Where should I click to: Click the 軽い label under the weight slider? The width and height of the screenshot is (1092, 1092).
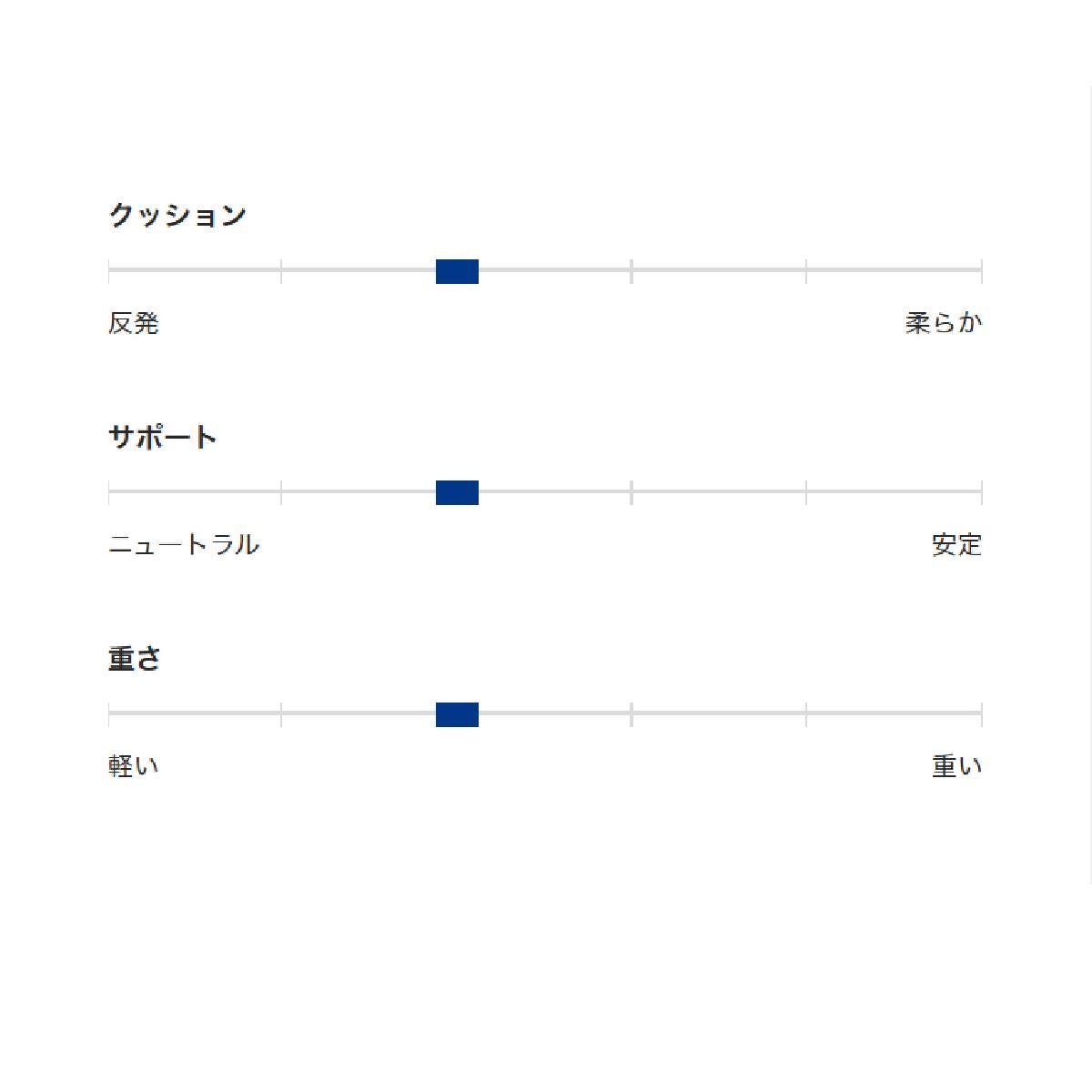pyautogui.click(x=134, y=766)
